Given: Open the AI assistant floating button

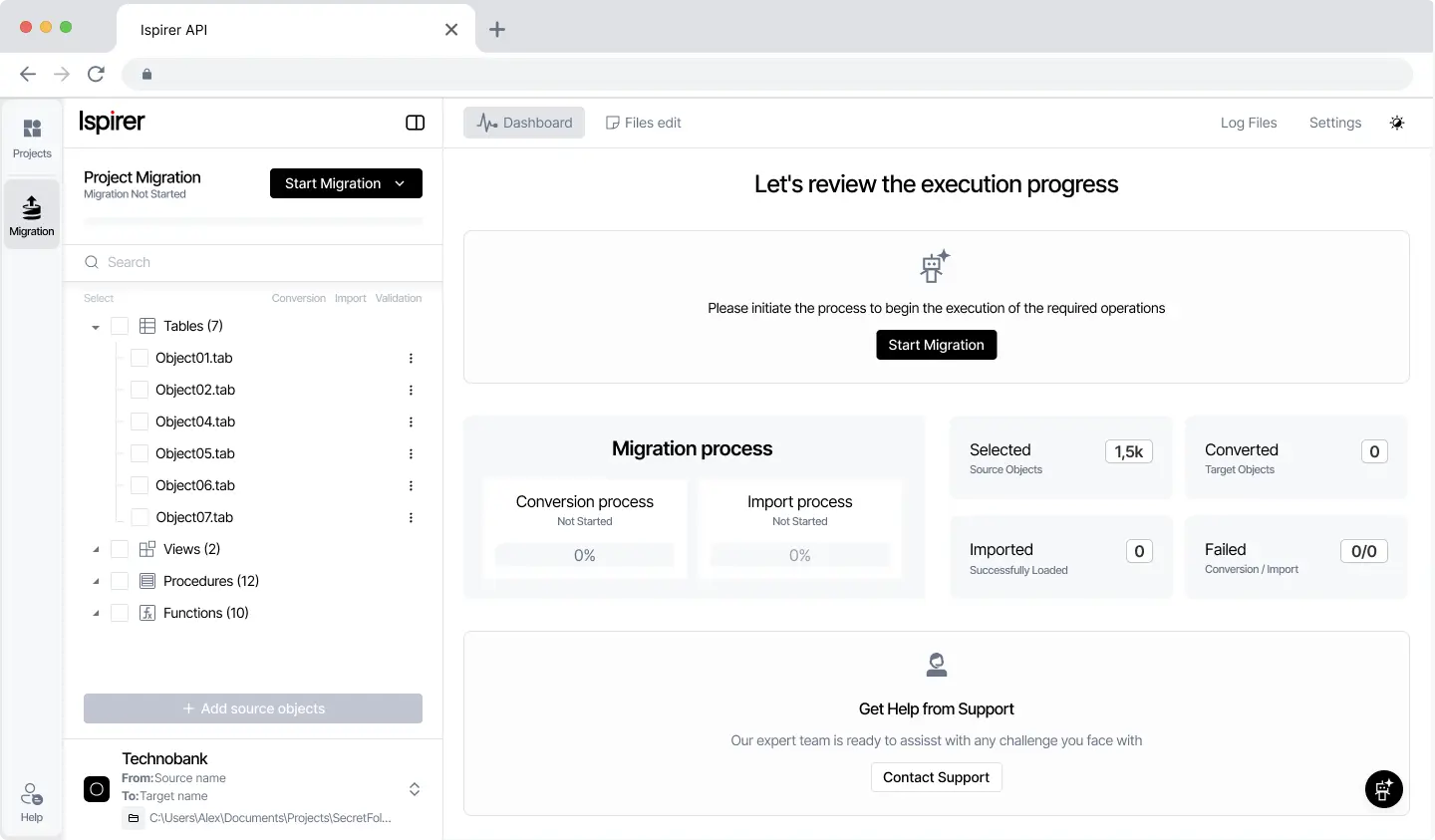Looking at the screenshot, I should pyautogui.click(x=1383, y=789).
